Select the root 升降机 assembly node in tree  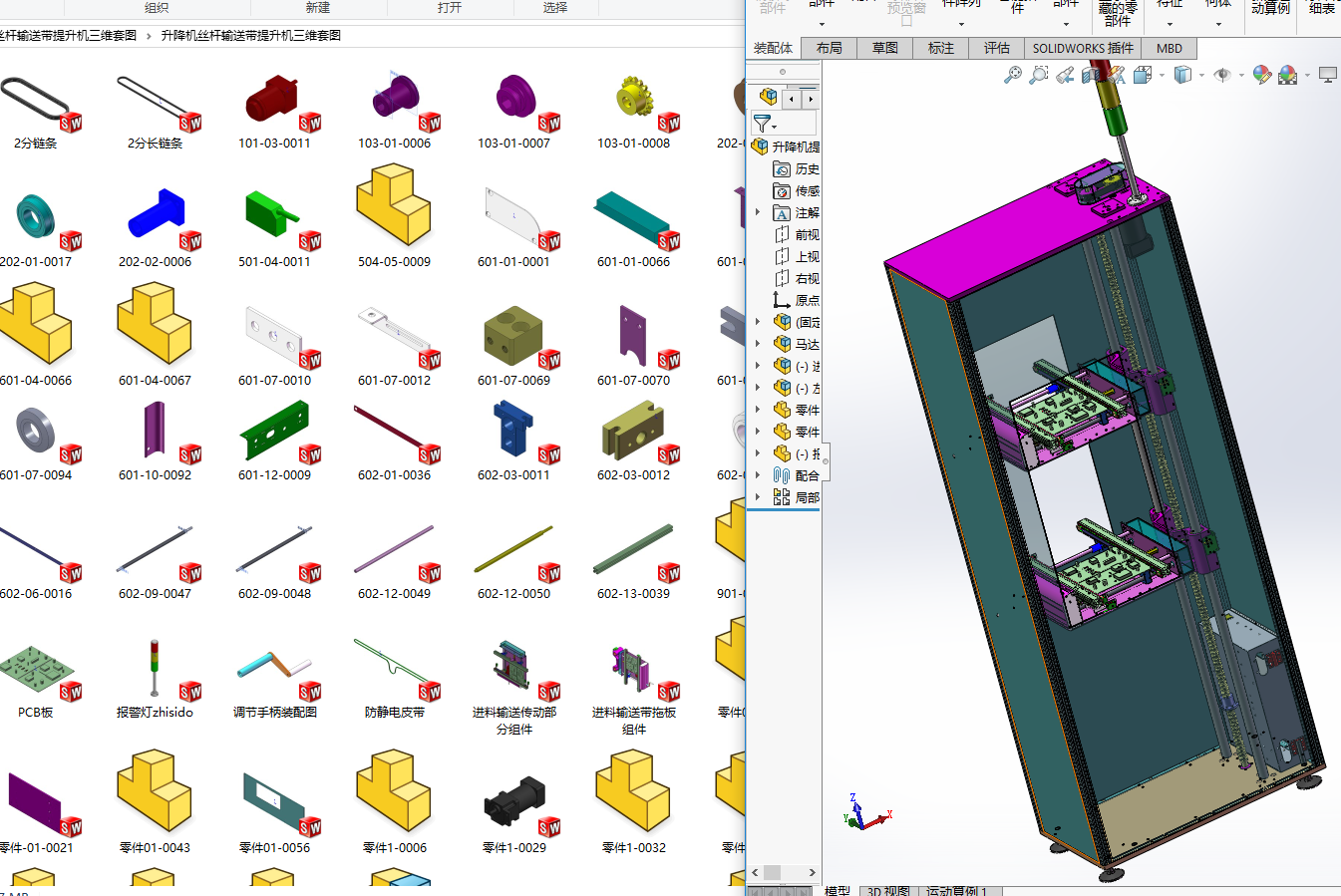tap(786, 148)
